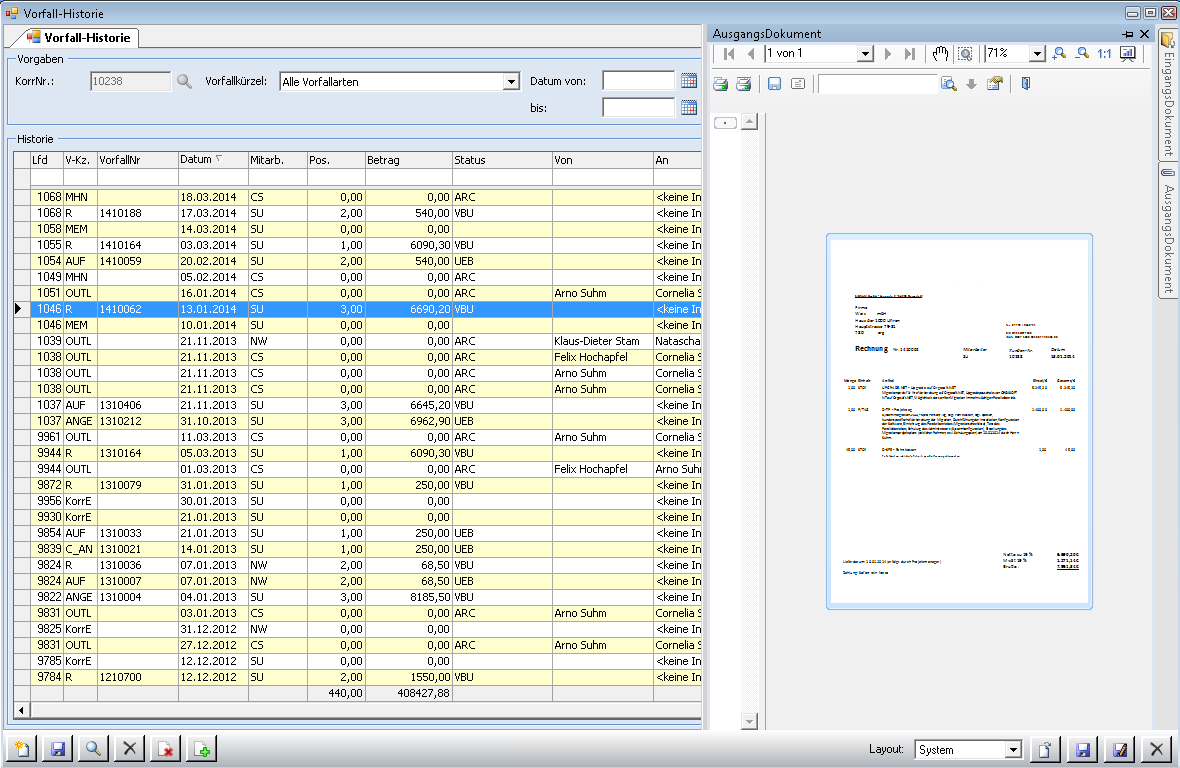The width and height of the screenshot is (1180, 768).
Task: Click the search magnifier next to KorrNr field
Action: click(184, 82)
